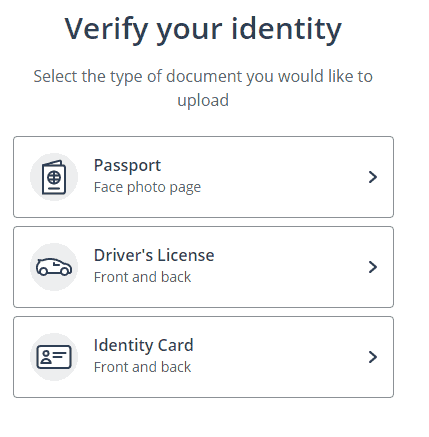
Task: Click the globe emblem on the passport icon
Action: 54,177
